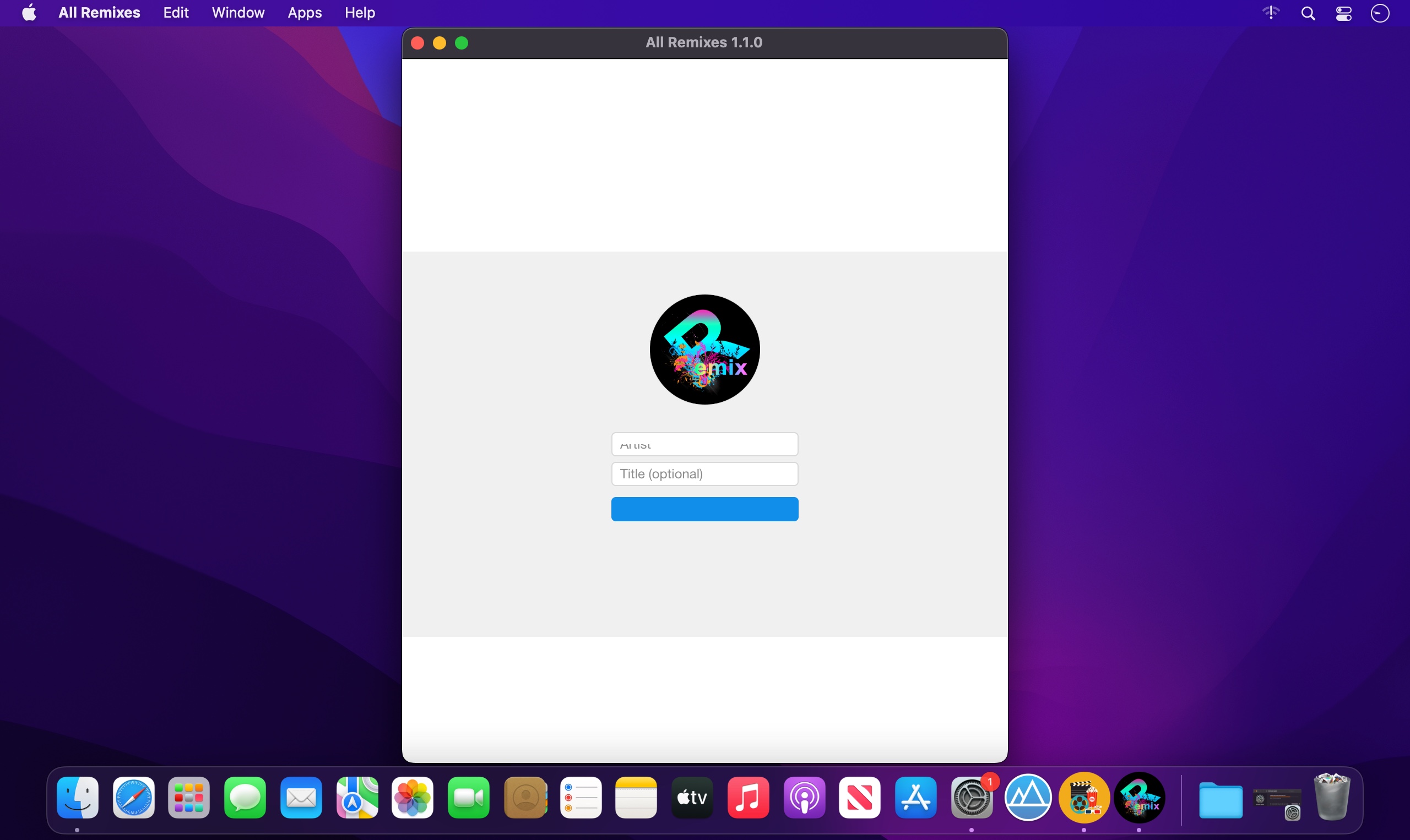Viewport: 1410px width, 840px height.
Task: Open the All Remixes app menu
Action: [99, 13]
